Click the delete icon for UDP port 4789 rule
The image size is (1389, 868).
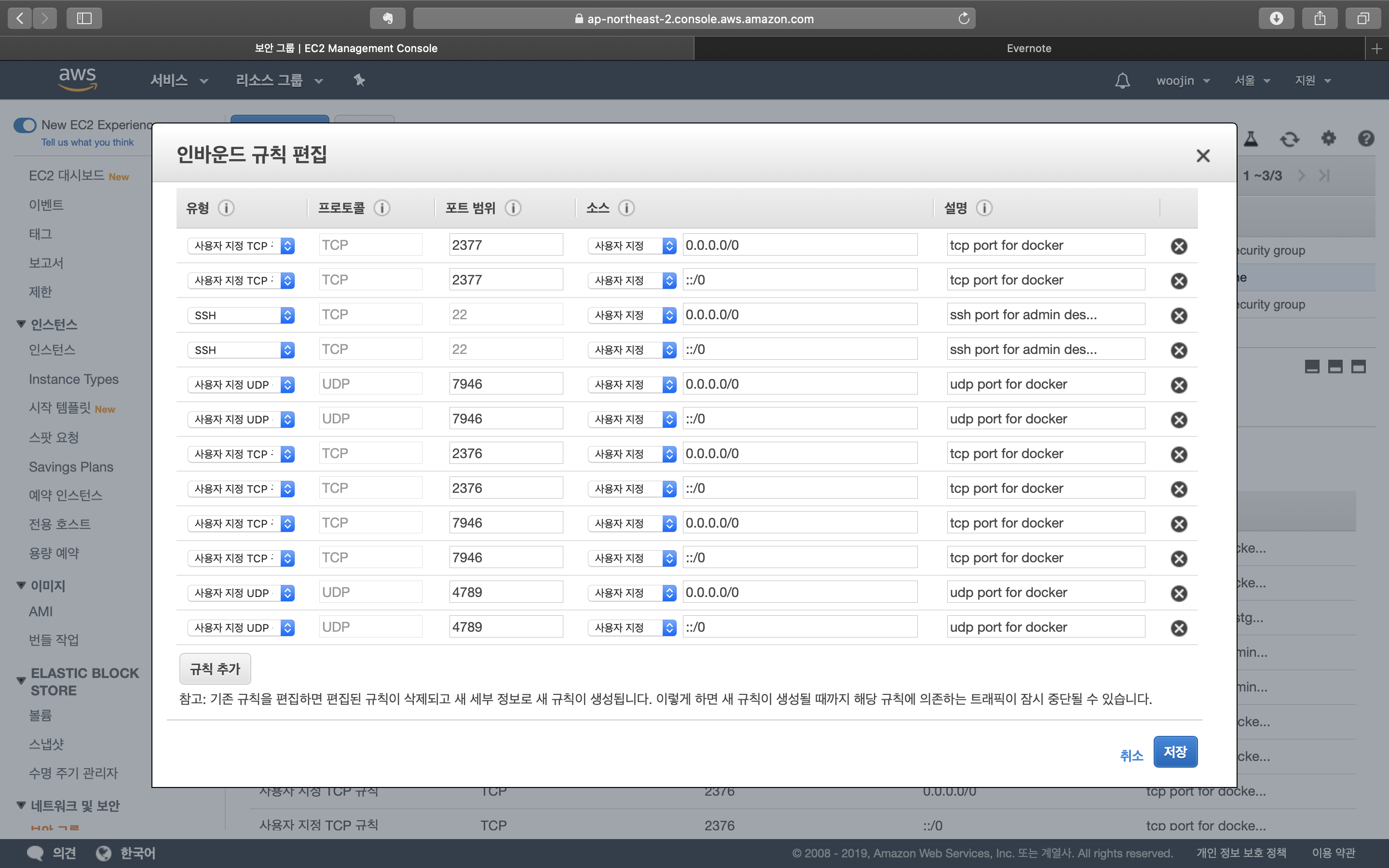click(1179, 593)
